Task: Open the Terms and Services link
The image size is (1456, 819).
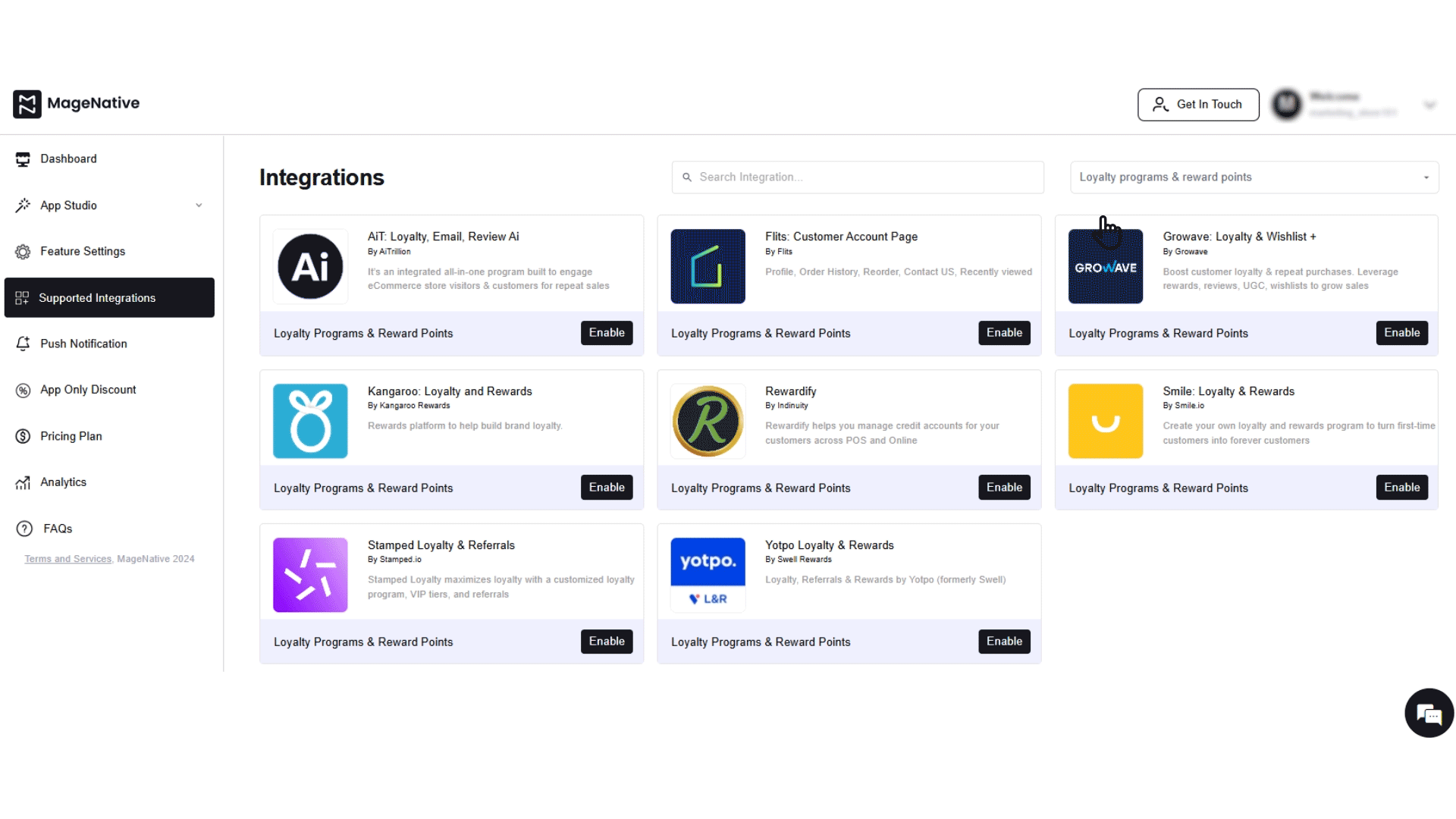Action: tap(67, 559)
